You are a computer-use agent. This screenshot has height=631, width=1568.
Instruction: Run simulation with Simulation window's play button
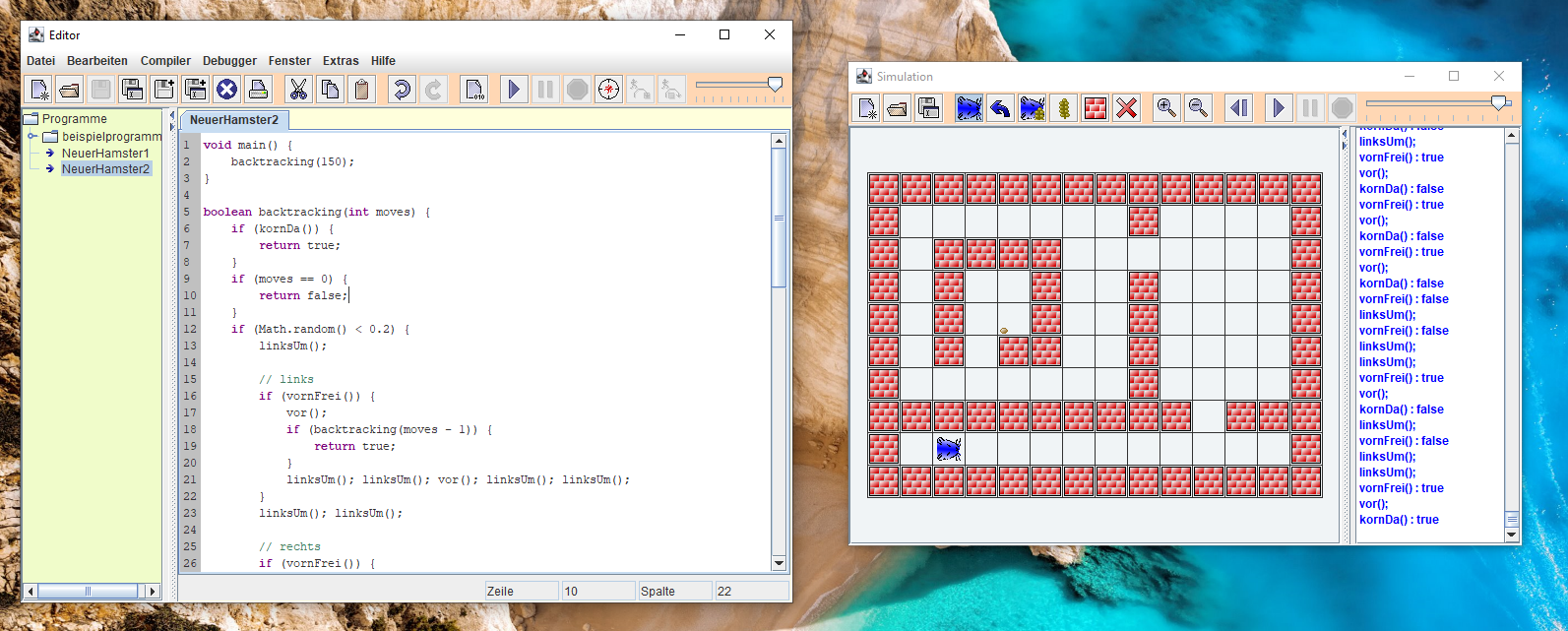click(1279, 107)
